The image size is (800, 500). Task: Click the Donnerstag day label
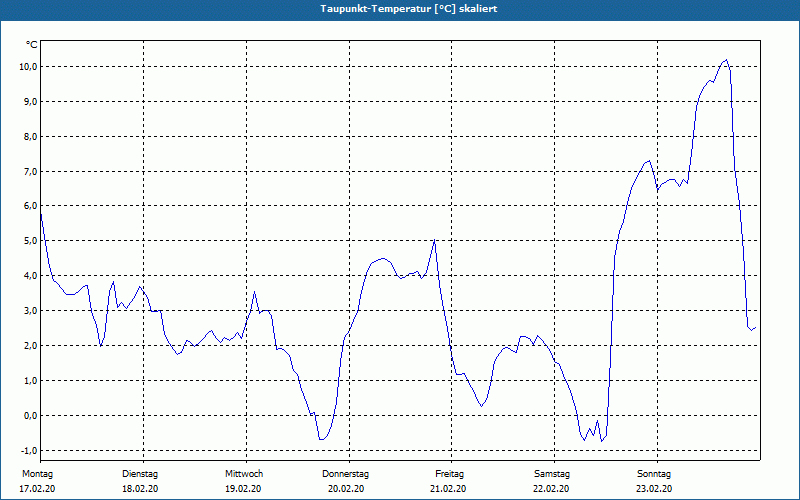pyautogui.click(x=345, y=474)
